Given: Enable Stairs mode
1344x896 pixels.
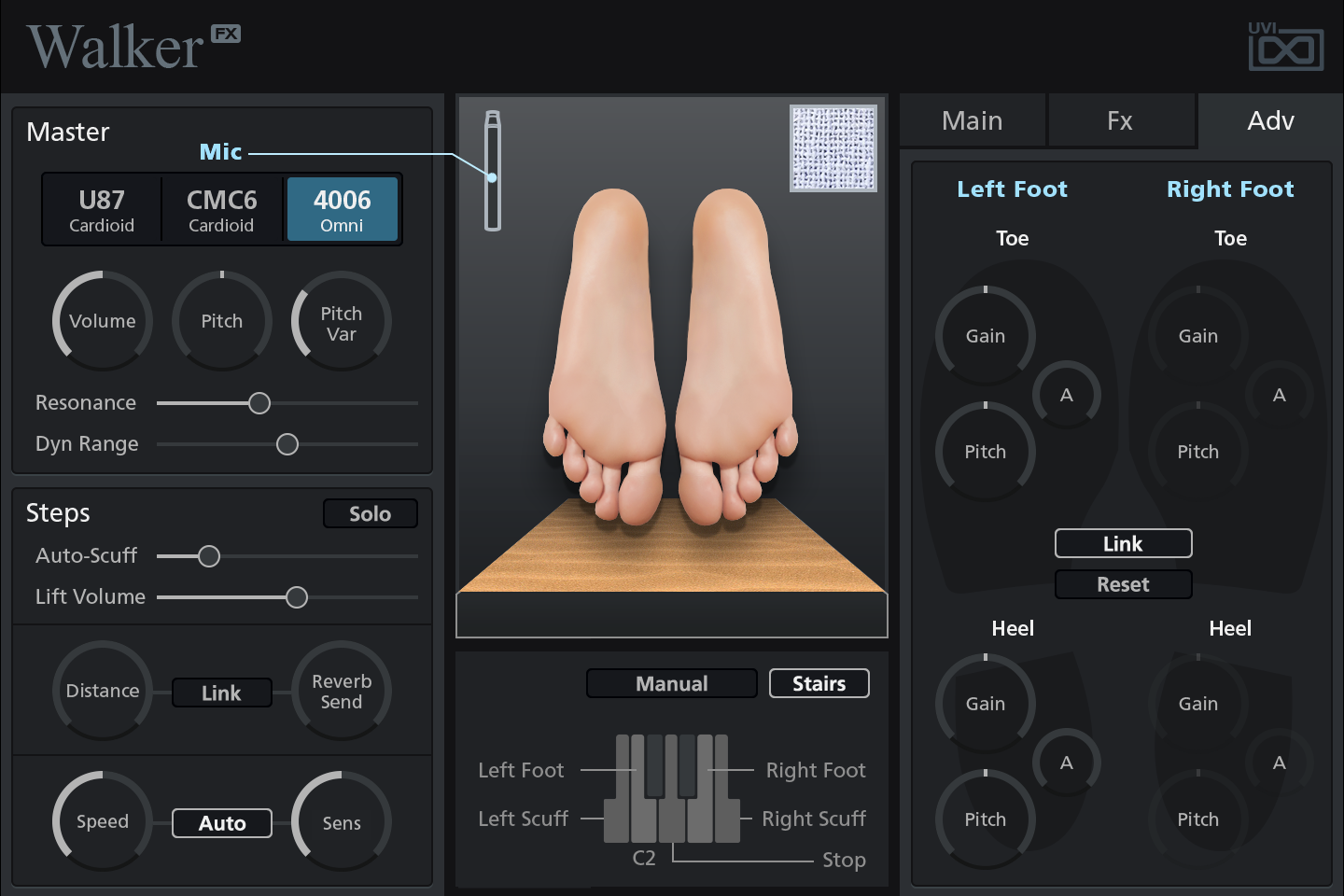Looking at the screenshot, I should coord(819,683).
